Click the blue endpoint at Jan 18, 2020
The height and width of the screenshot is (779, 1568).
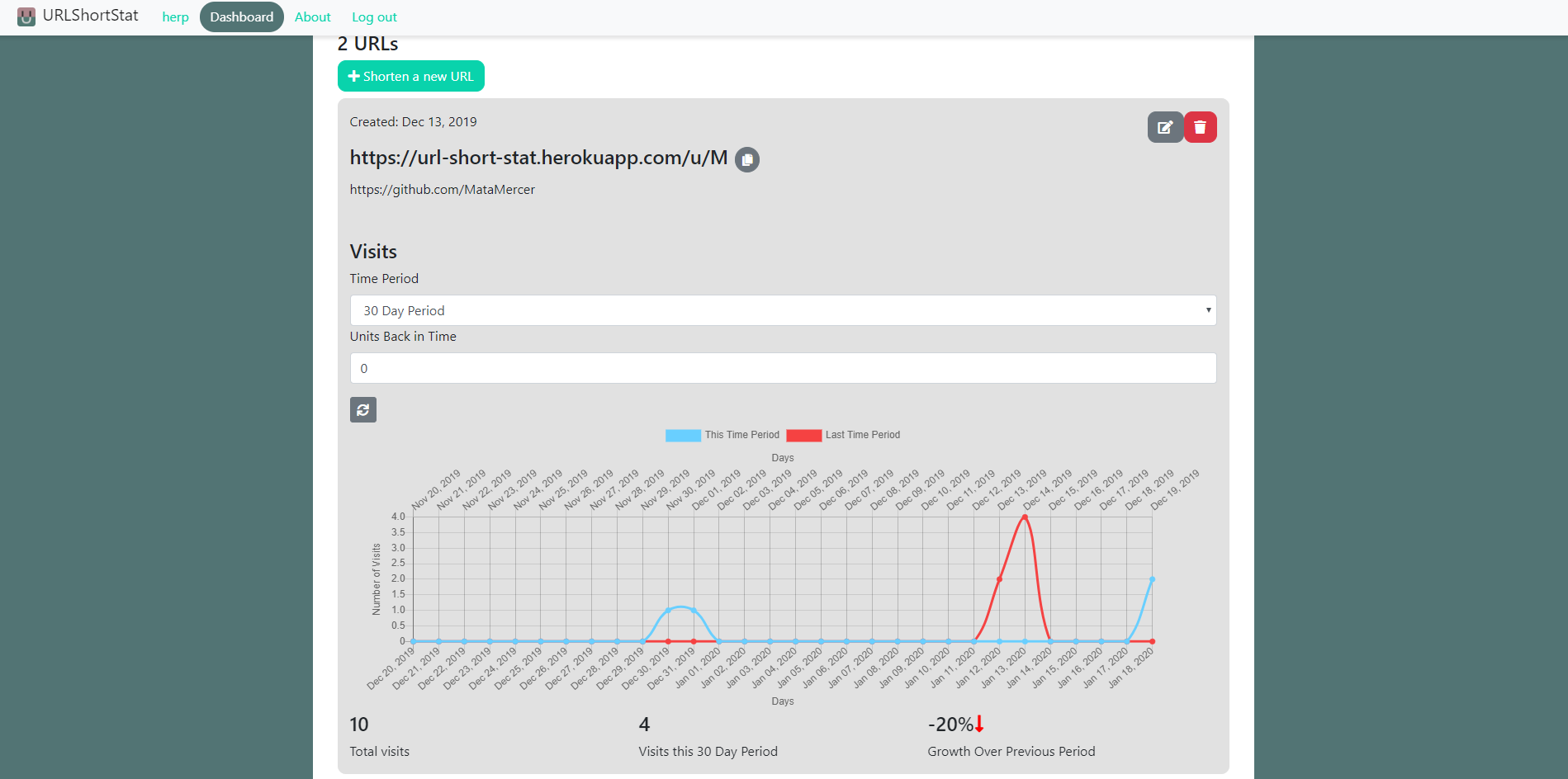[1152, 579]
